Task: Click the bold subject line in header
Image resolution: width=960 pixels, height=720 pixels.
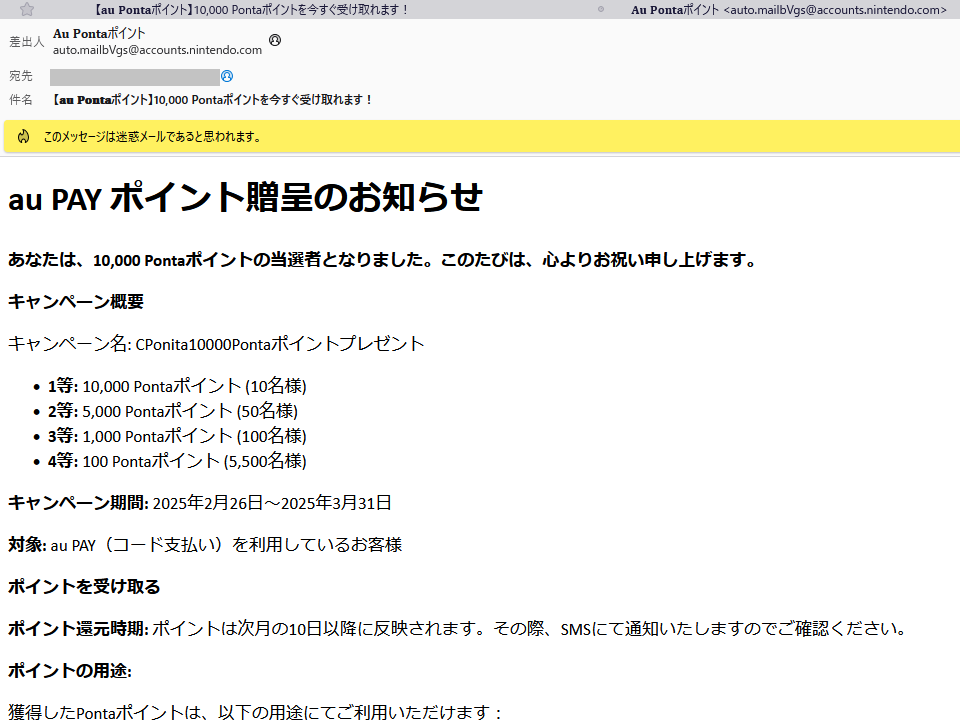Action: 212,100
